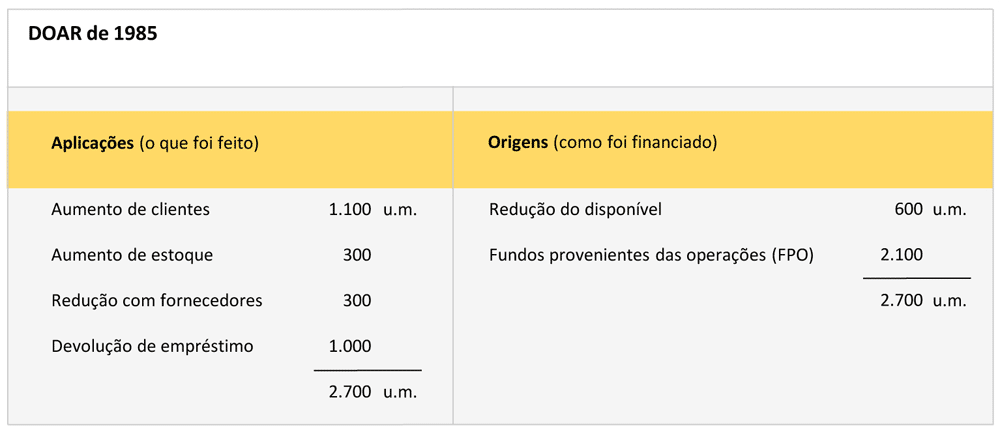Click the sum line under 2.100
This screenshot has height=430, width=1000.
917,278
